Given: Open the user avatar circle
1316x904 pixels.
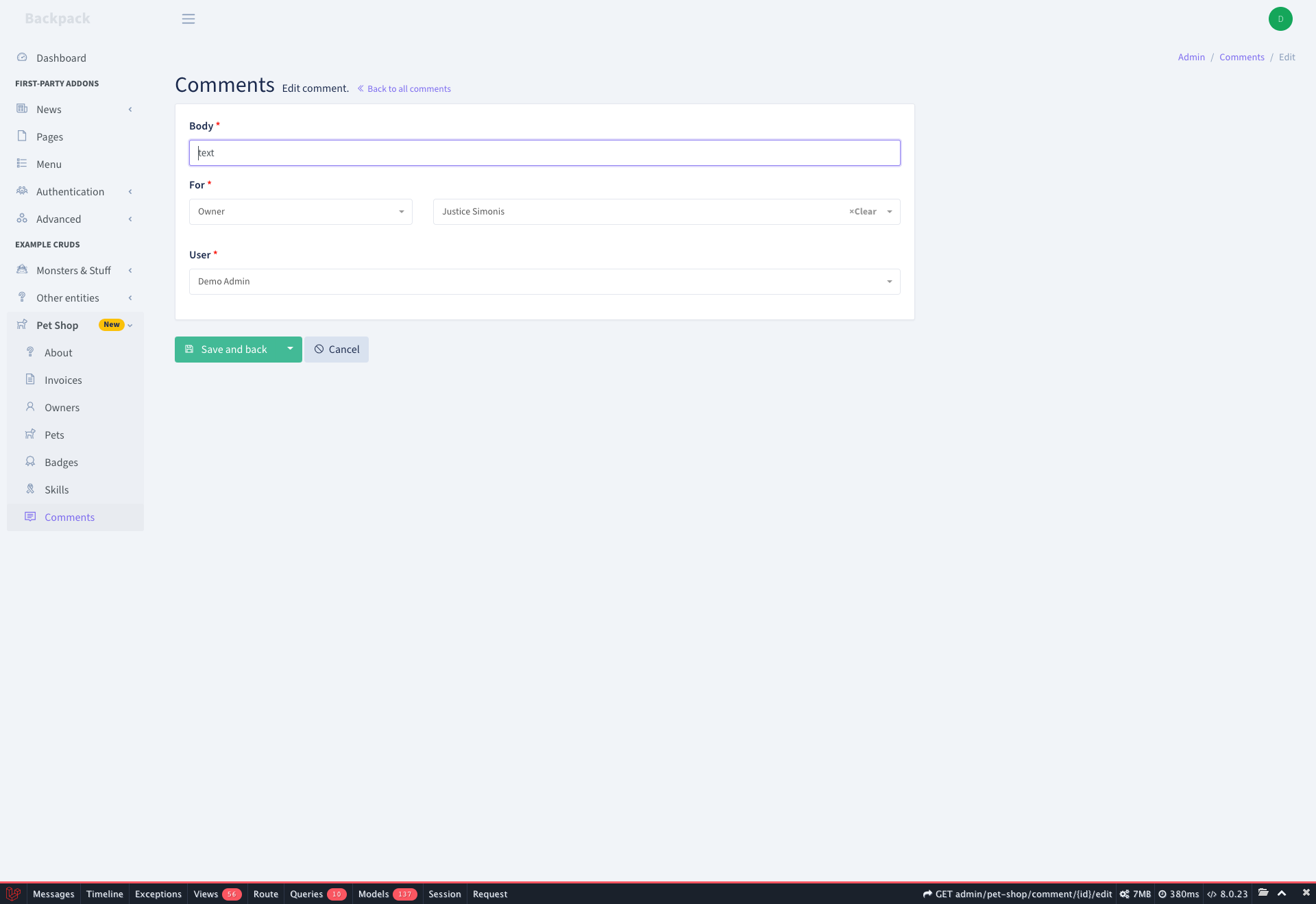Looking at the screenshot, I should tap(1280, 19).
